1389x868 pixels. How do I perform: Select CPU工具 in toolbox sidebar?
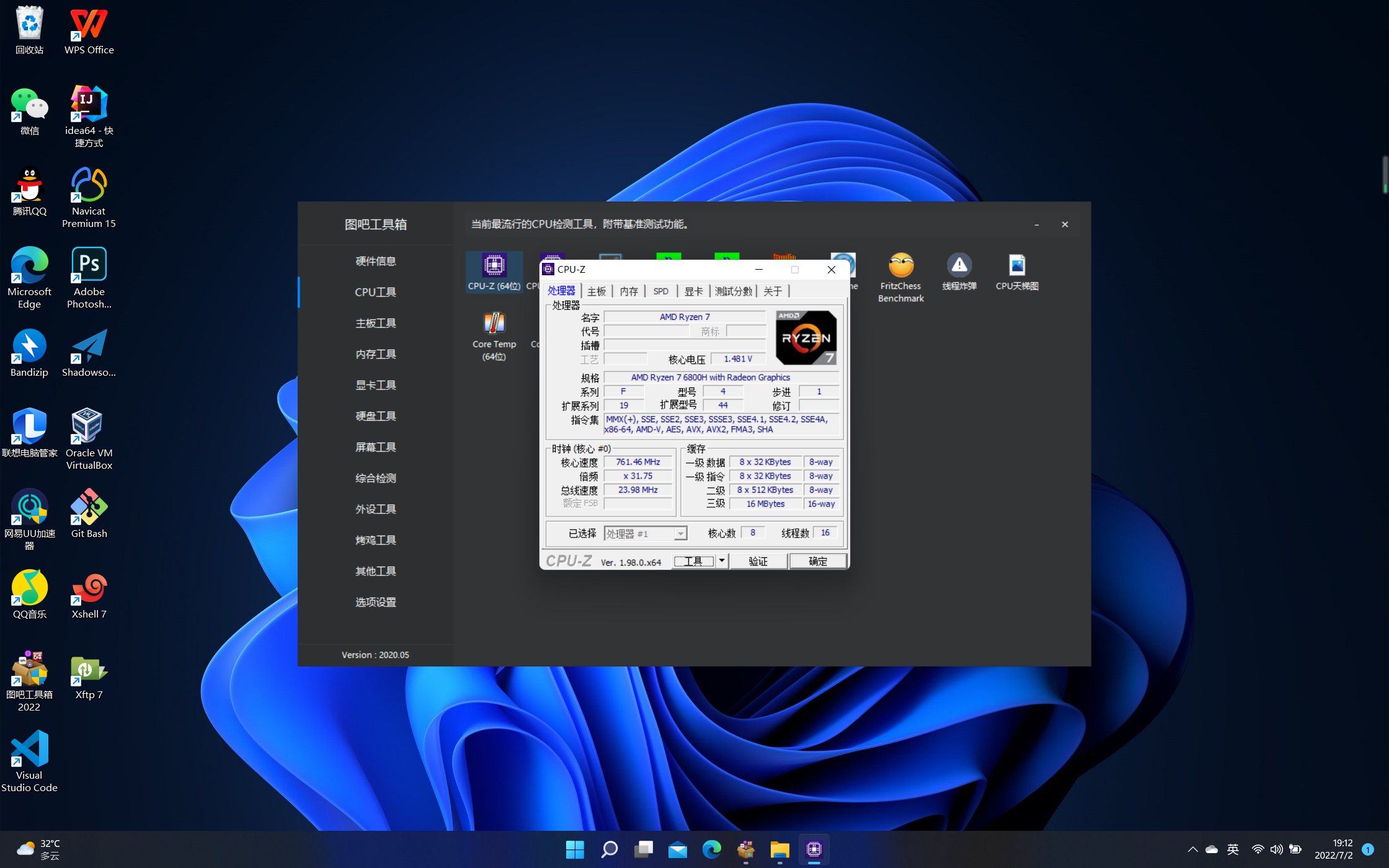376,292
